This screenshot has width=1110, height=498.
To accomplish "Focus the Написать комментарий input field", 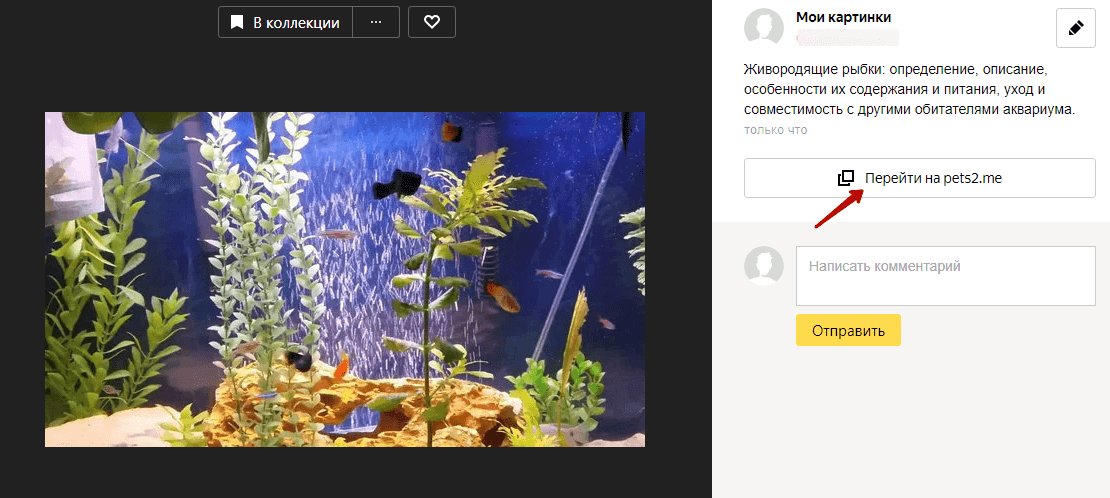I will point(945,276).
